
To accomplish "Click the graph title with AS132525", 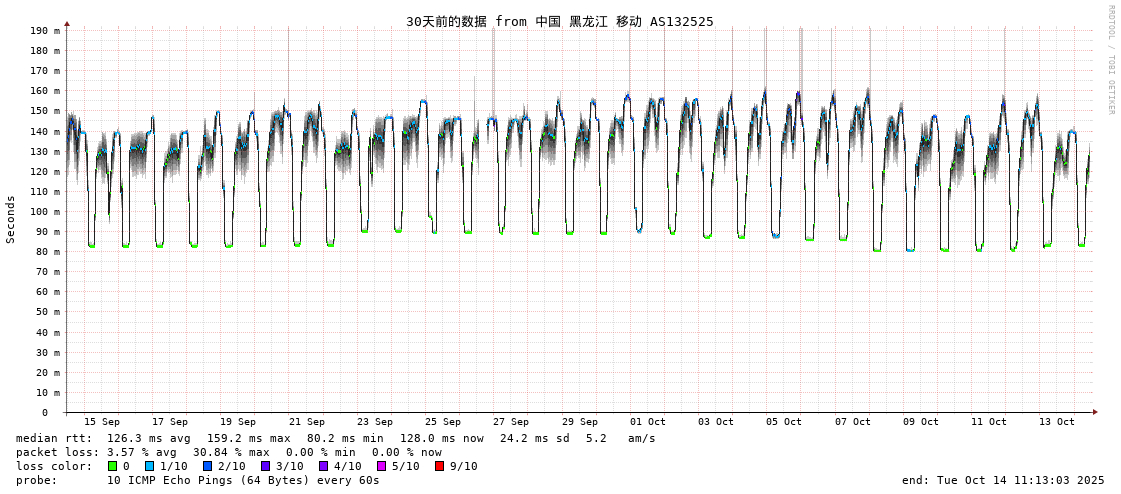I will (559, 21).
